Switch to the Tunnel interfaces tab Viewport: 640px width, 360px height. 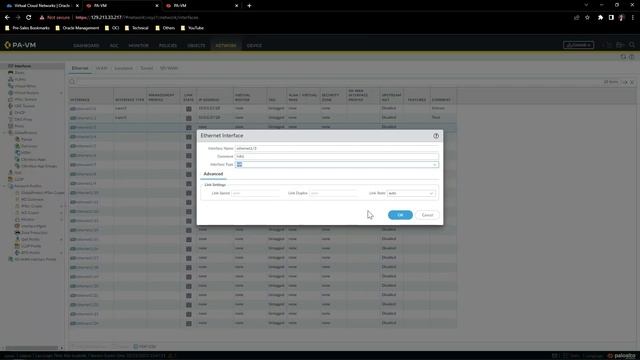pyautogui.click(x=147, y=68)
